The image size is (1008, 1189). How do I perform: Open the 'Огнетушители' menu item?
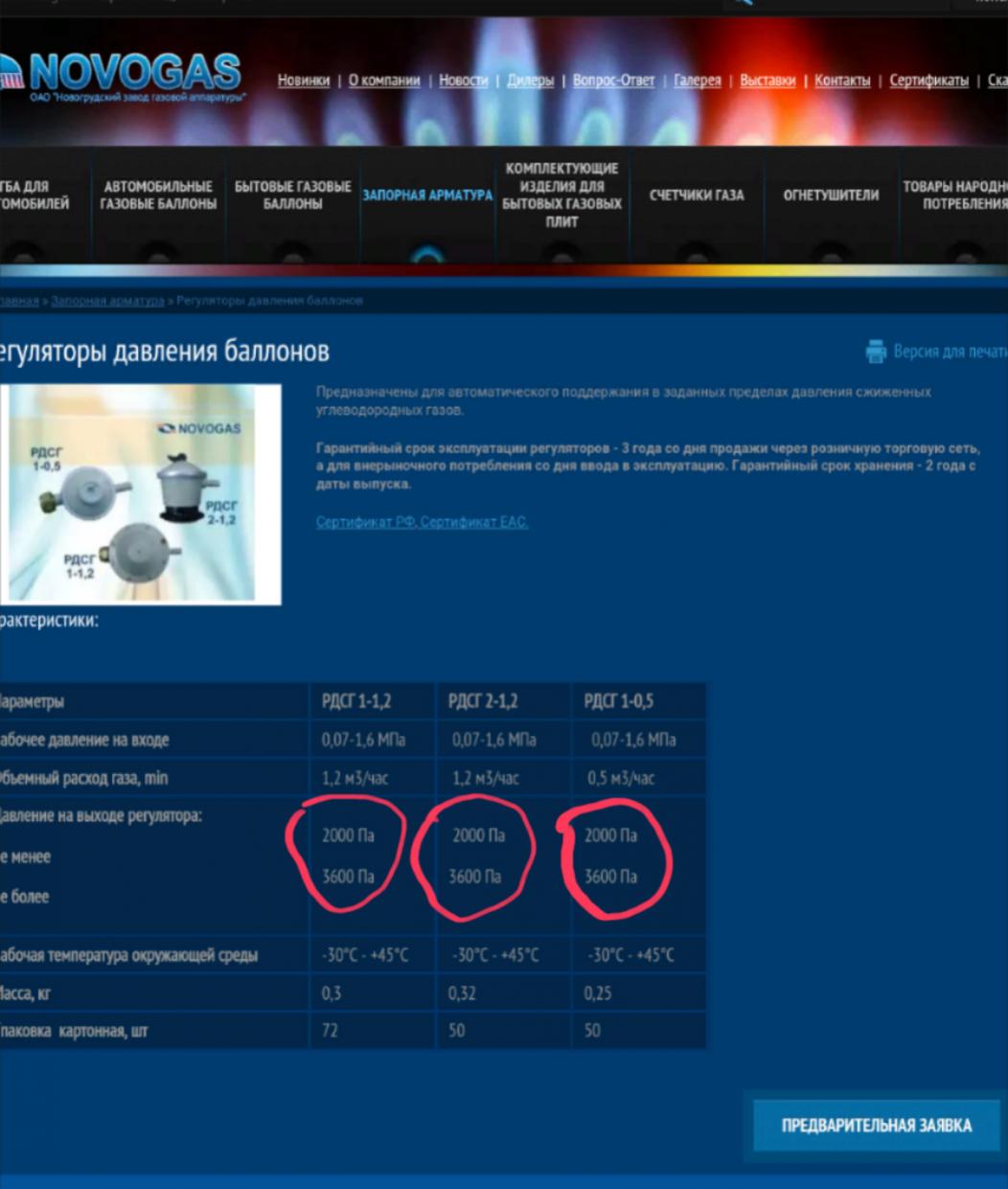831,195
